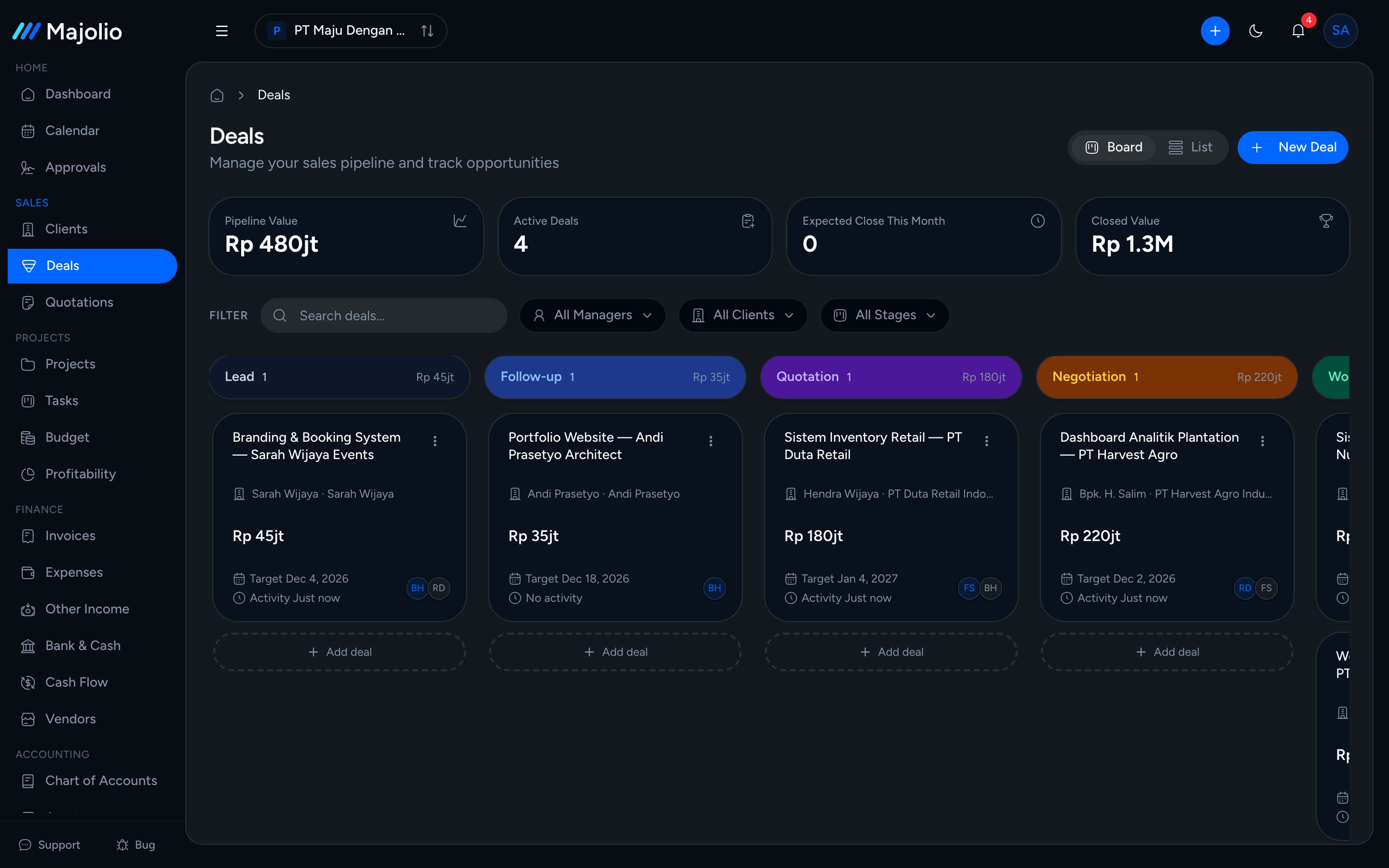This screenshot has height=868, width=1389.
Task: Expand the All Clients filter
Action: click(743, 315)
